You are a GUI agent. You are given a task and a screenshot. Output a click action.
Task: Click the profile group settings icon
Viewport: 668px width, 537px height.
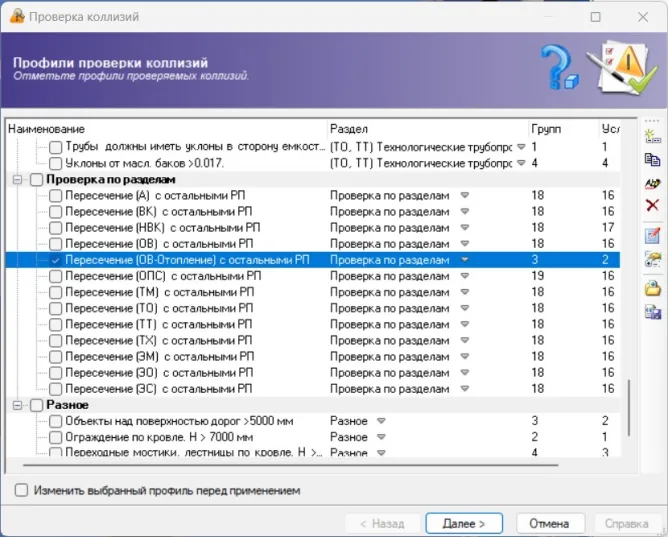[x=653, y=260]
